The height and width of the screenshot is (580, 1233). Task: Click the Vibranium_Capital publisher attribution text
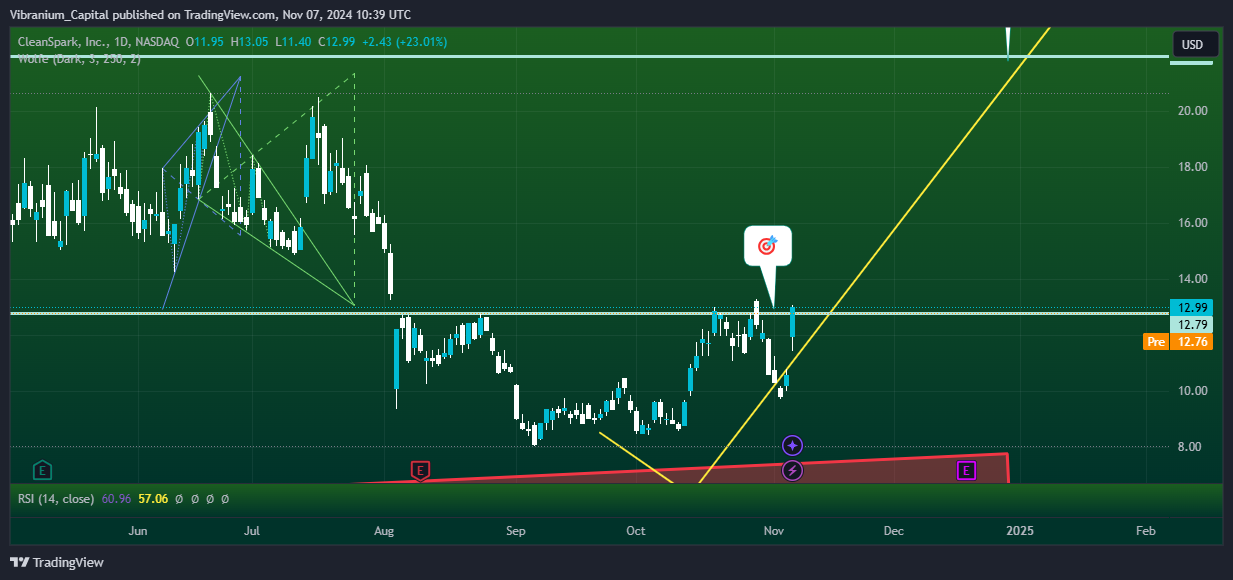pos(209,14)
